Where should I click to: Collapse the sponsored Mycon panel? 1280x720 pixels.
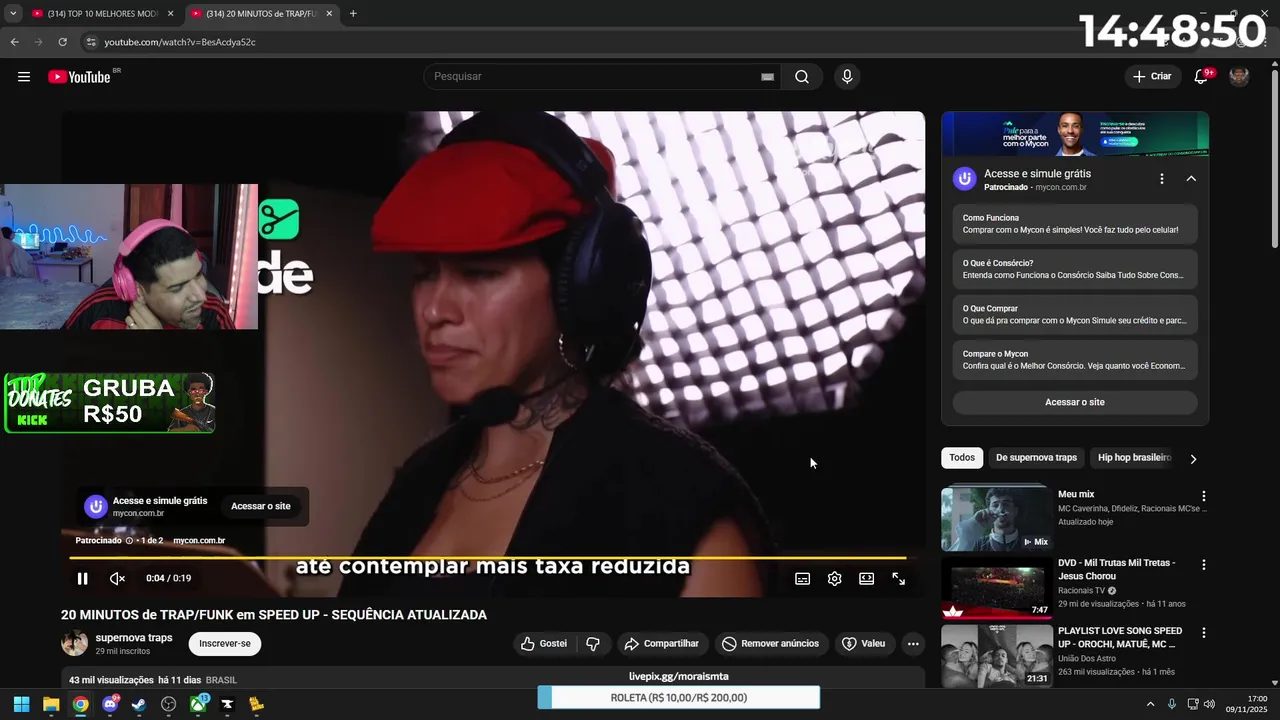[1191, 179]
